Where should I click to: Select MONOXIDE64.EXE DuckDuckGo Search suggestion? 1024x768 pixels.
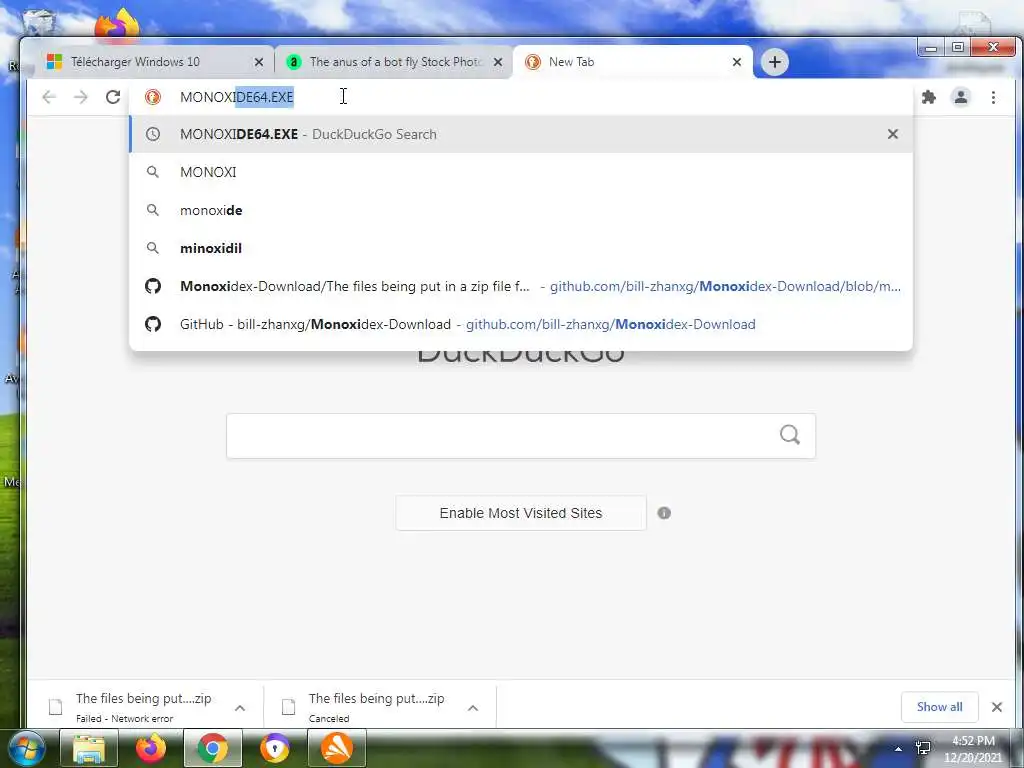[x=521, y=134]
